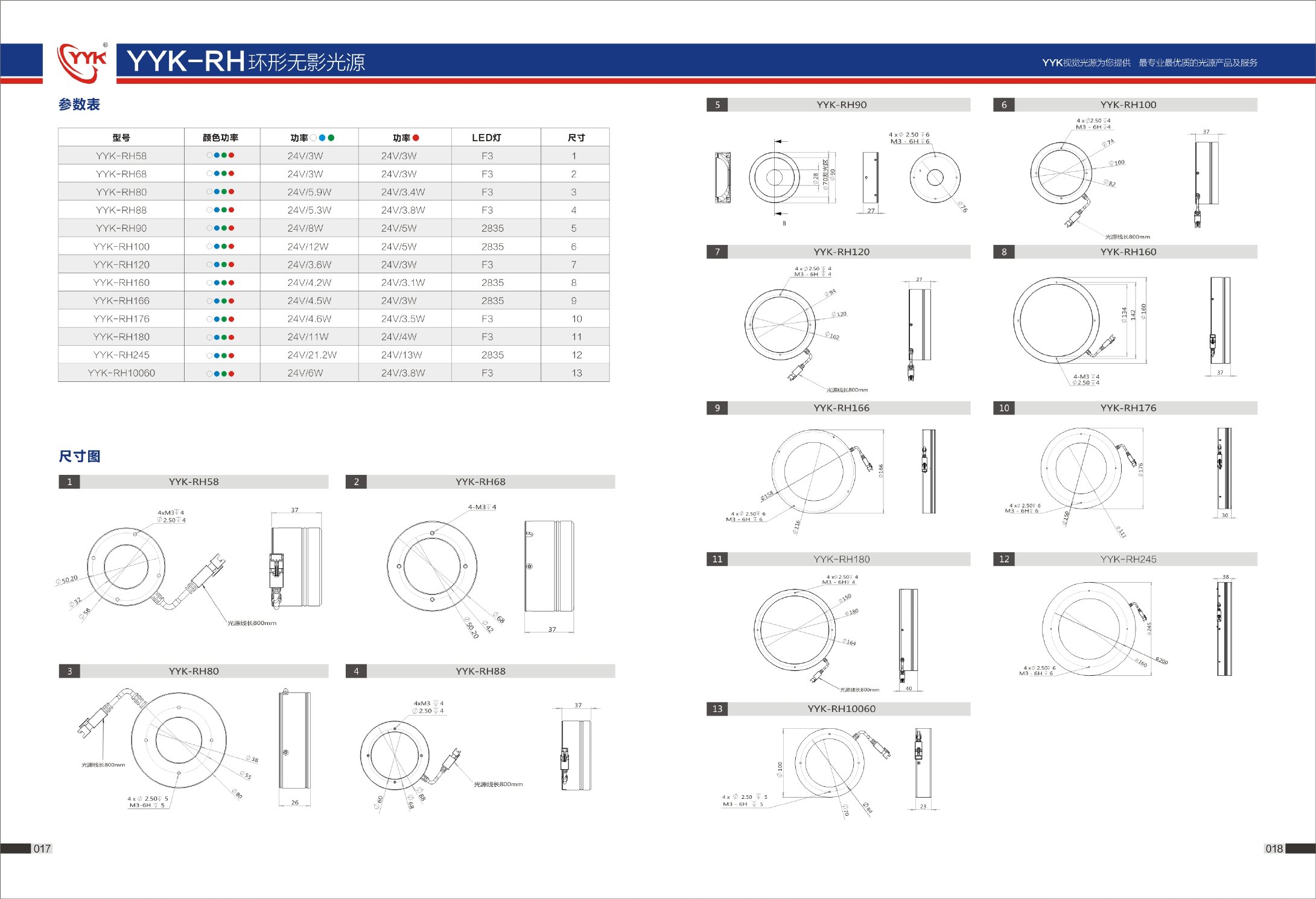This screenshot has height=899, width=1316.
Task: Select the 24V/13W red power cell
Action: click(405, 355)
